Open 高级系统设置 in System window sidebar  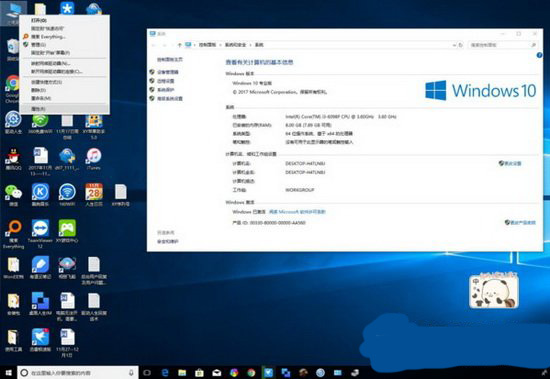pos(170,99)
